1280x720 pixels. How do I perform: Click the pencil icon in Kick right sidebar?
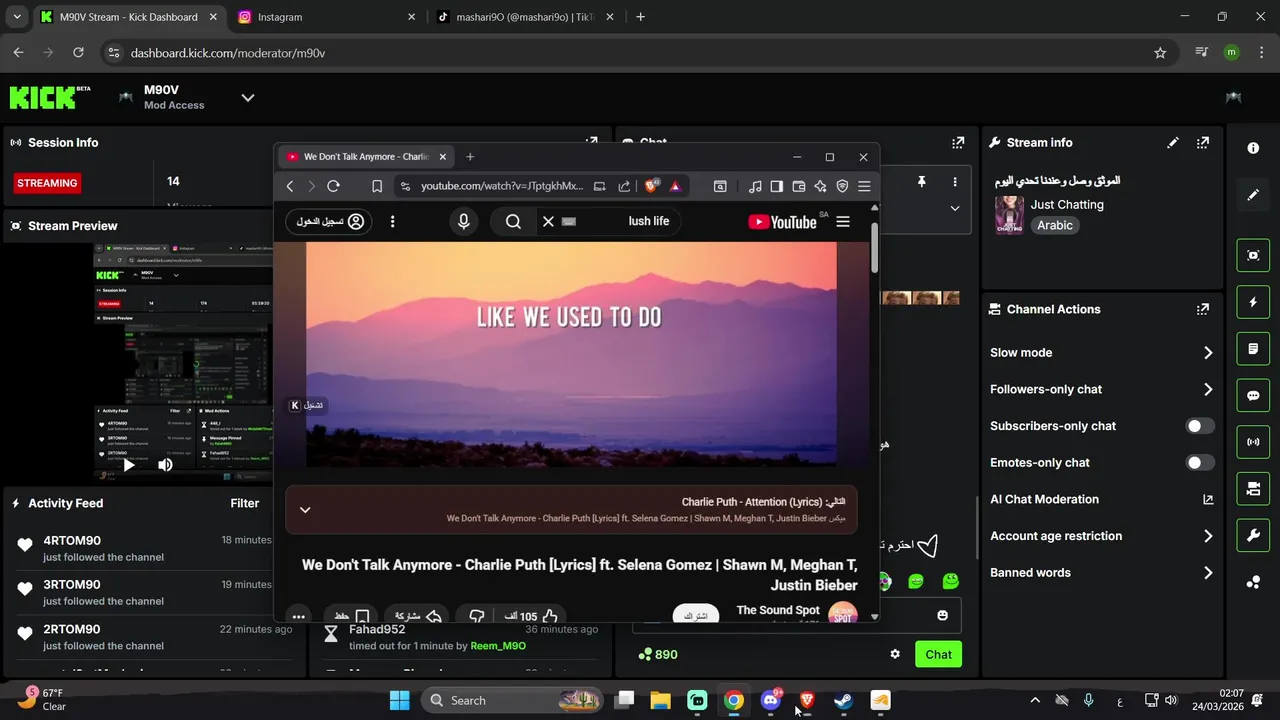point(1253,195)
